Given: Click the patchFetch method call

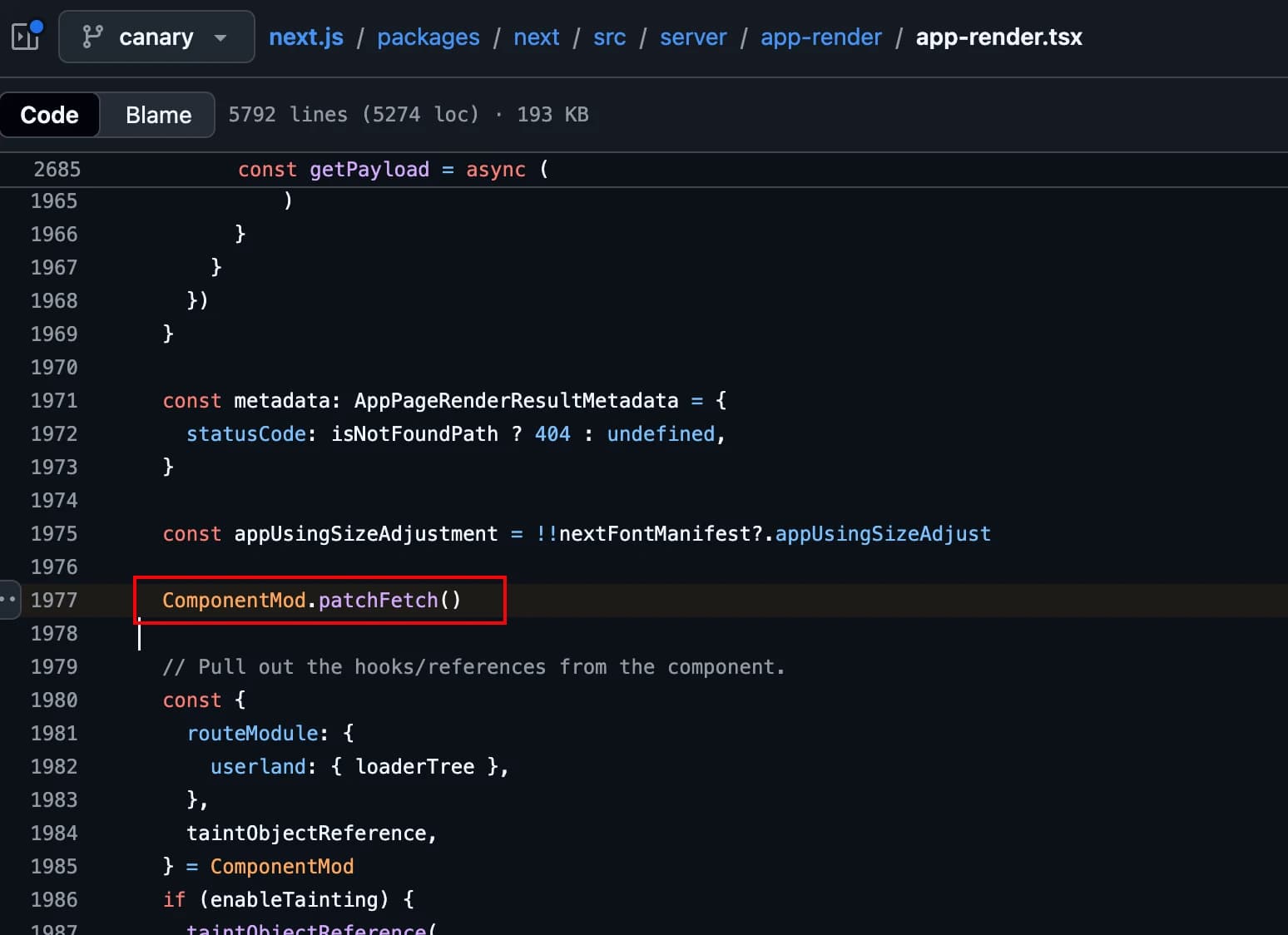Looking at the screenshot, I should (378, 600).
